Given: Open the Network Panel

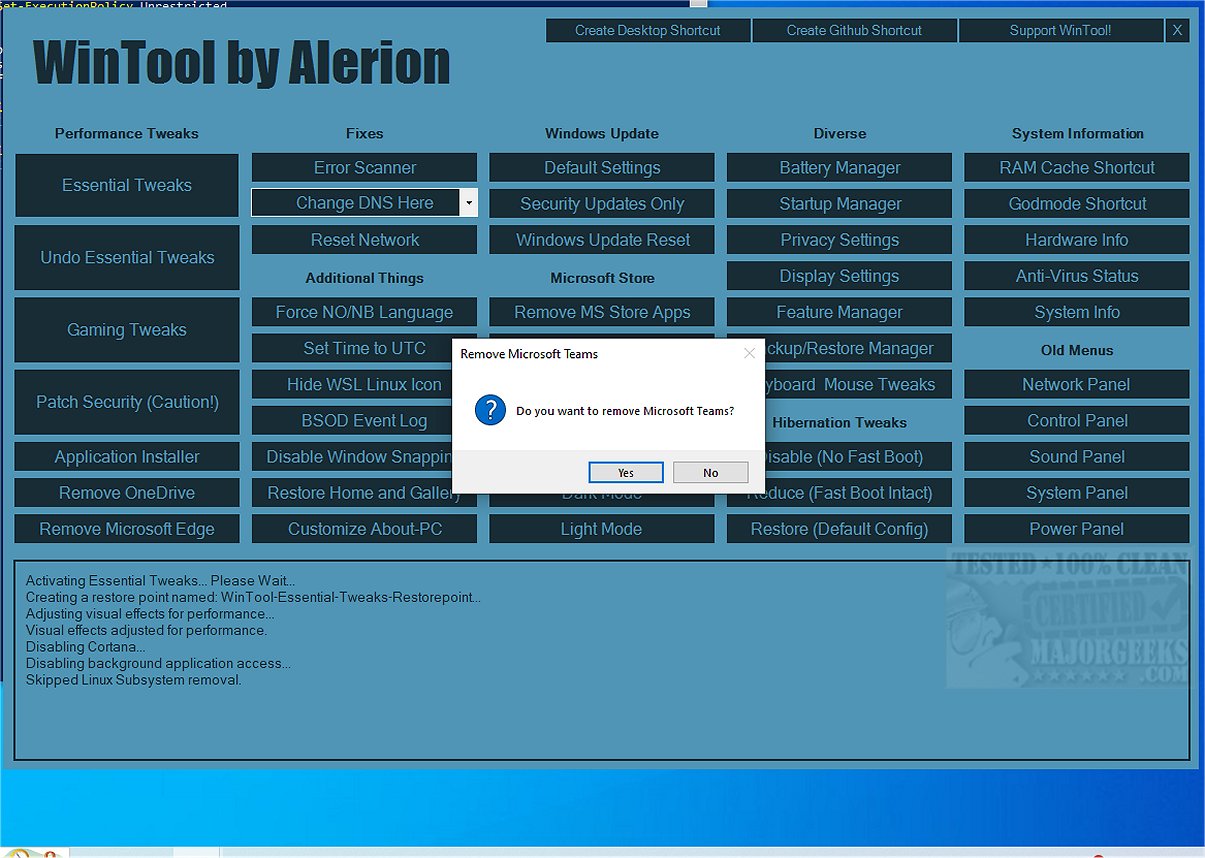Looking at the screenshot, I should pos(1077,385).
